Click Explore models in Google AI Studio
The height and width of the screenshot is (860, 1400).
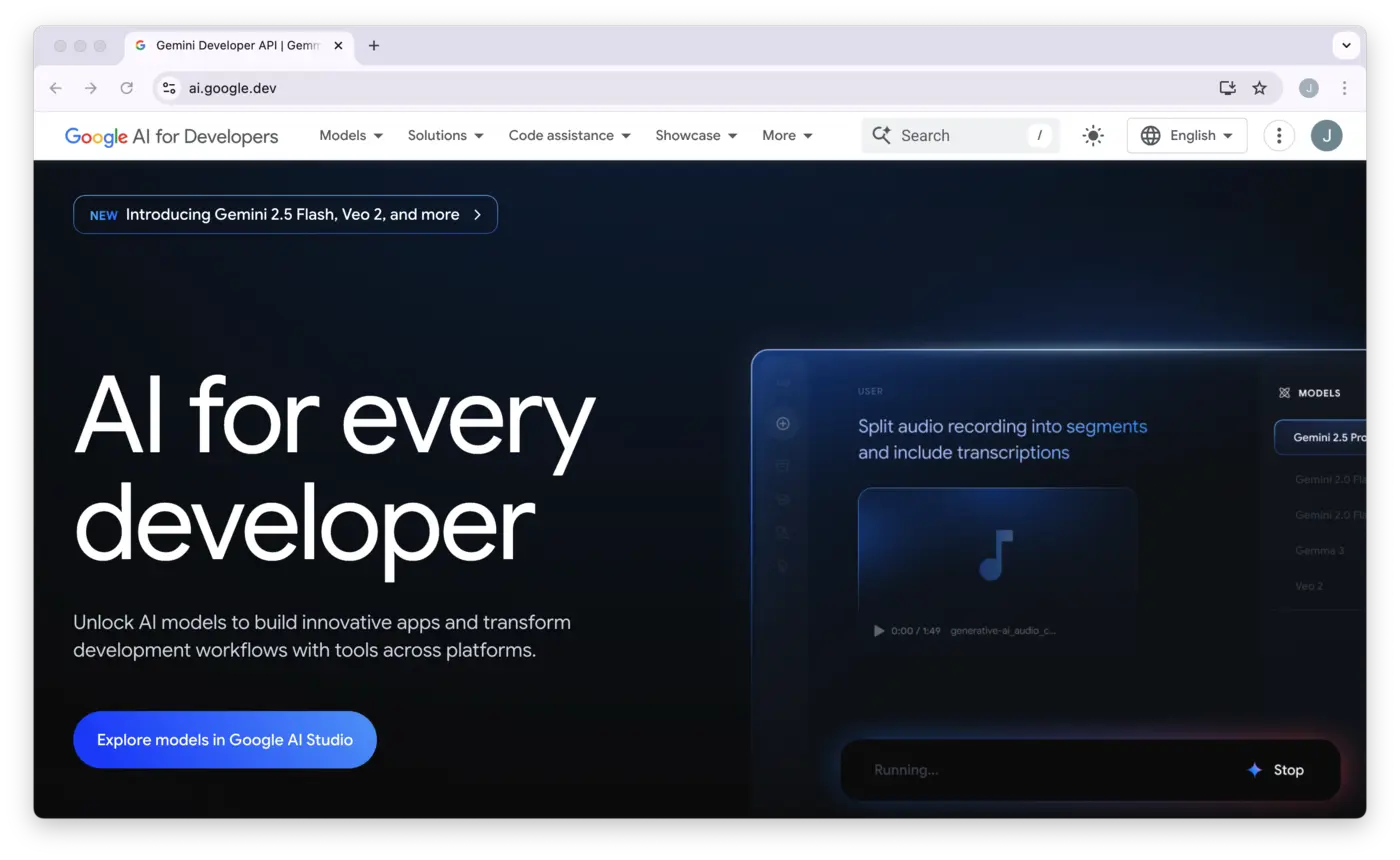225,740
